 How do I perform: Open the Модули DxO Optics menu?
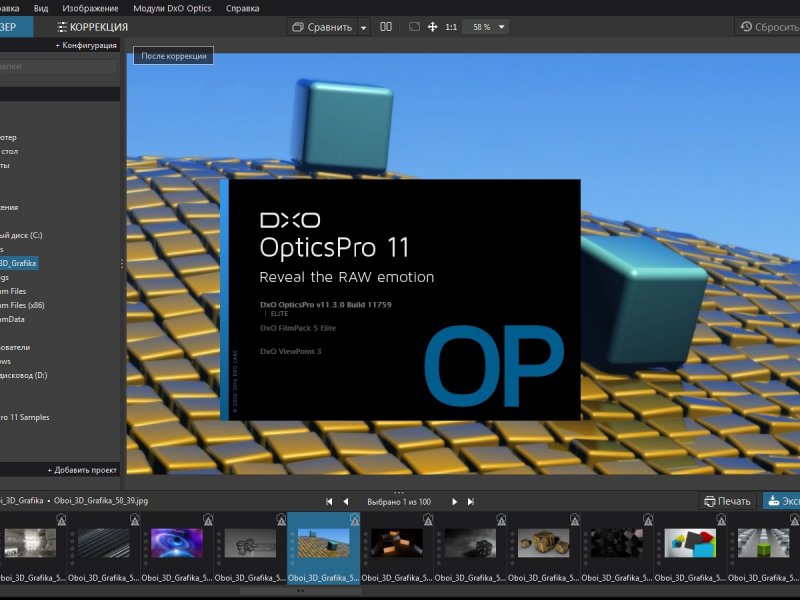pyautogui.click(x=172, y=8)
